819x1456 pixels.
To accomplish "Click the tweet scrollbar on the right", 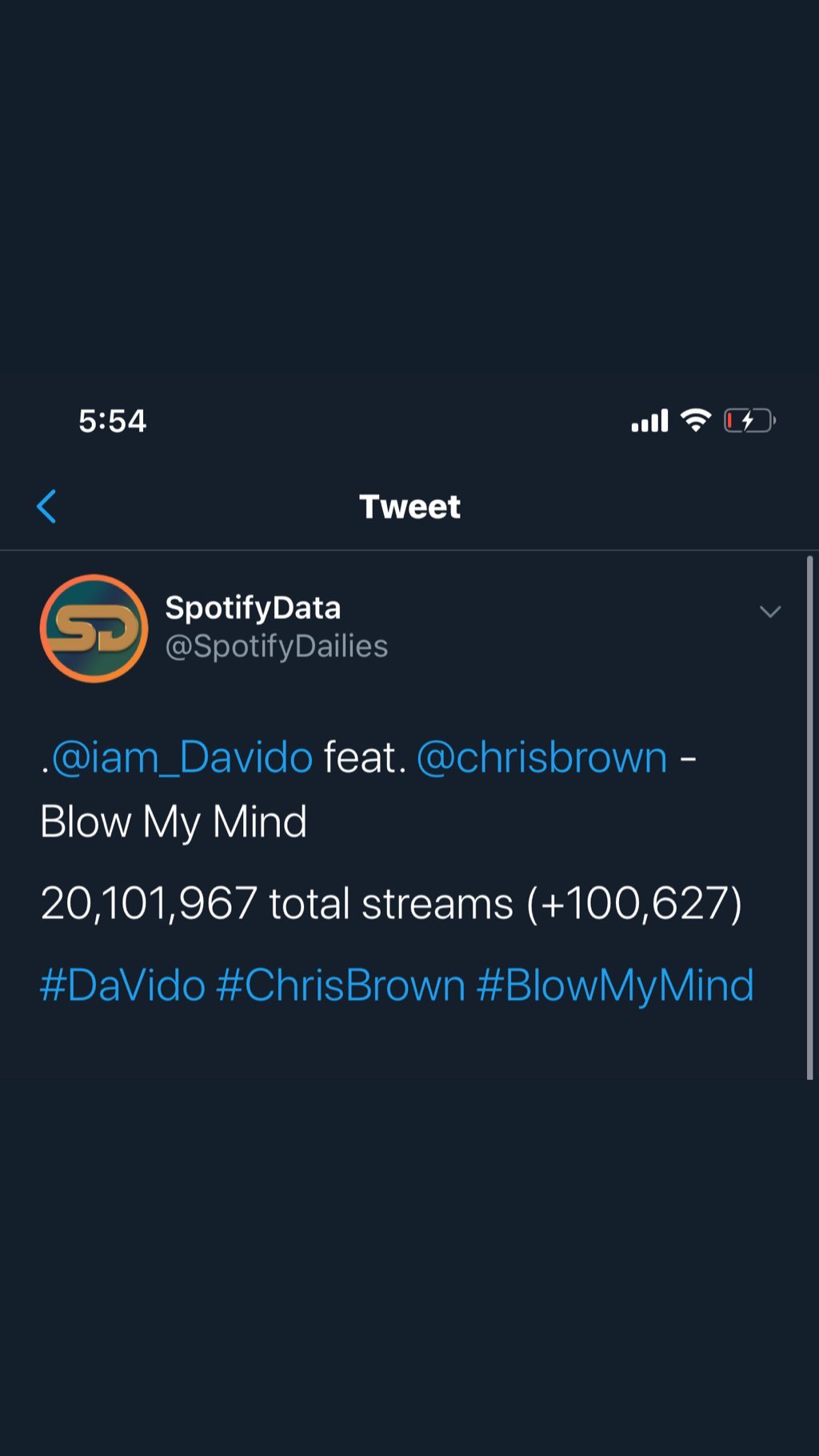I will click(809, 816).
